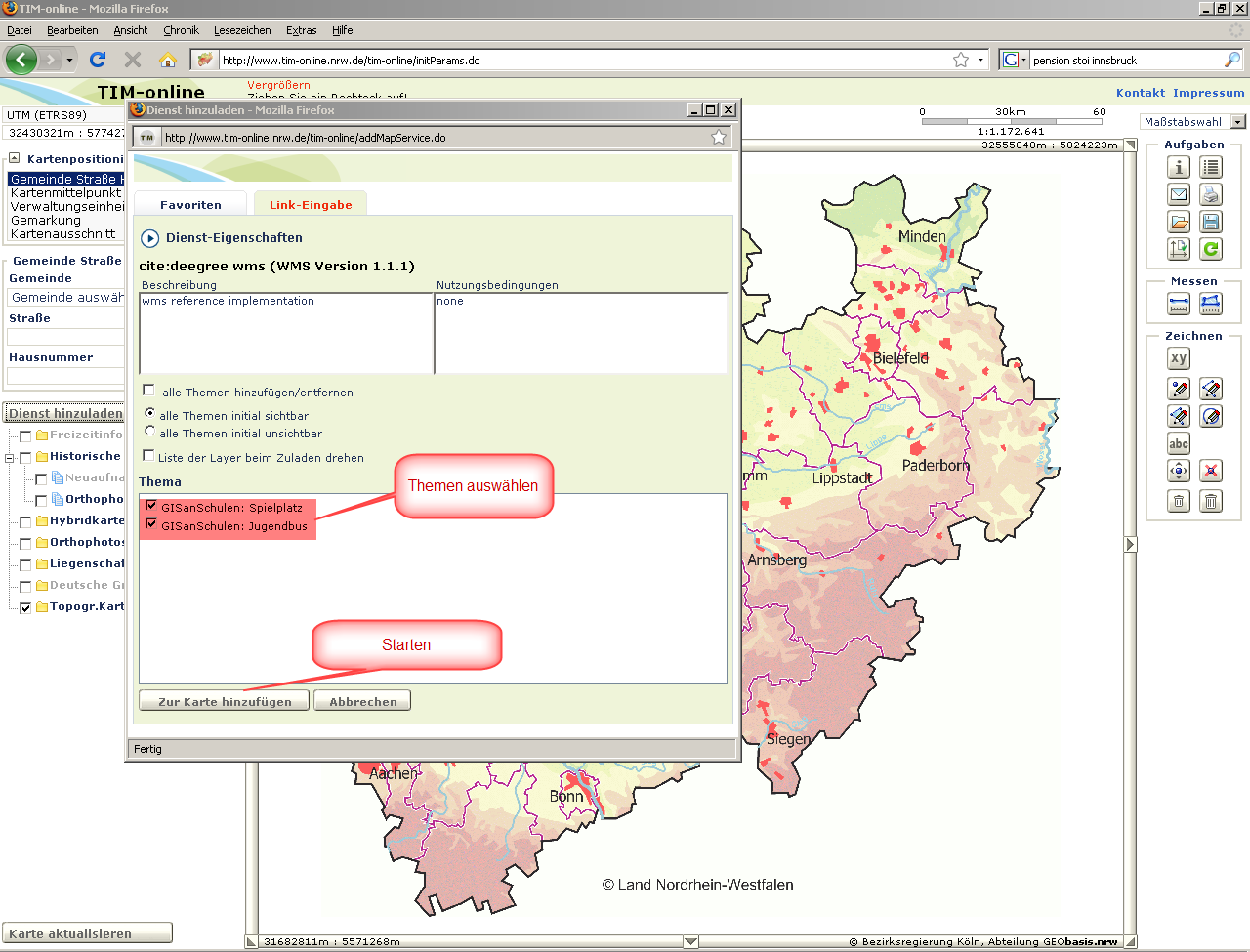
Task: Collapse the Kartenpositionierung panel
Action: 15,158
